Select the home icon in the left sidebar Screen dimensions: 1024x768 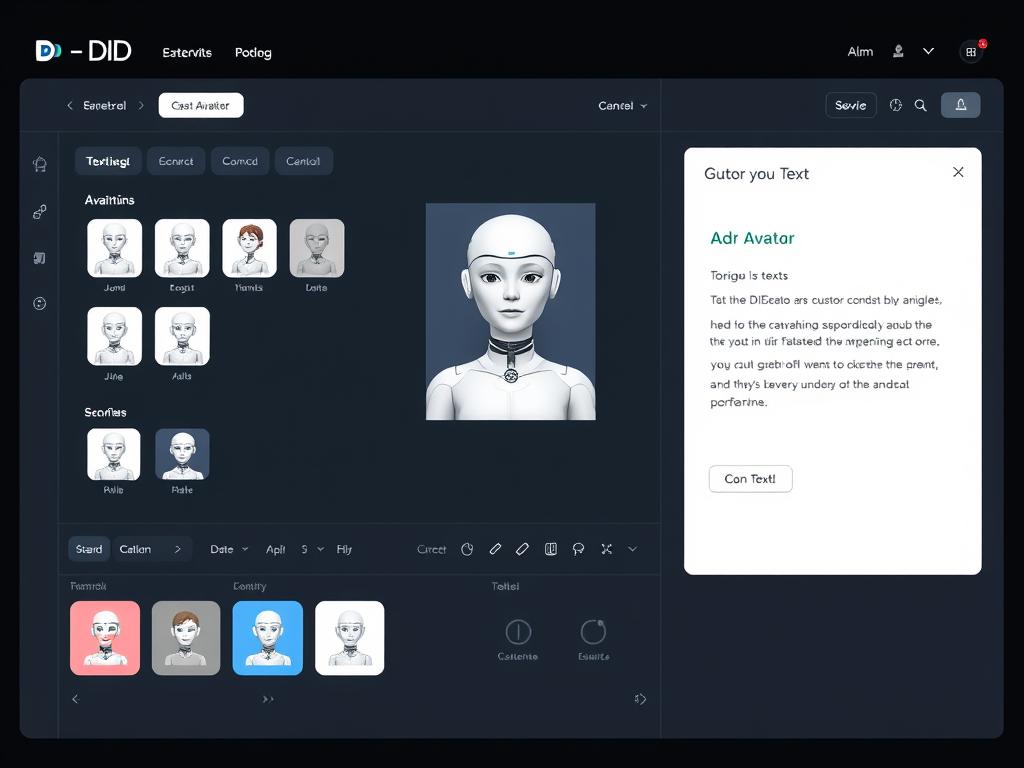(39, 164)
